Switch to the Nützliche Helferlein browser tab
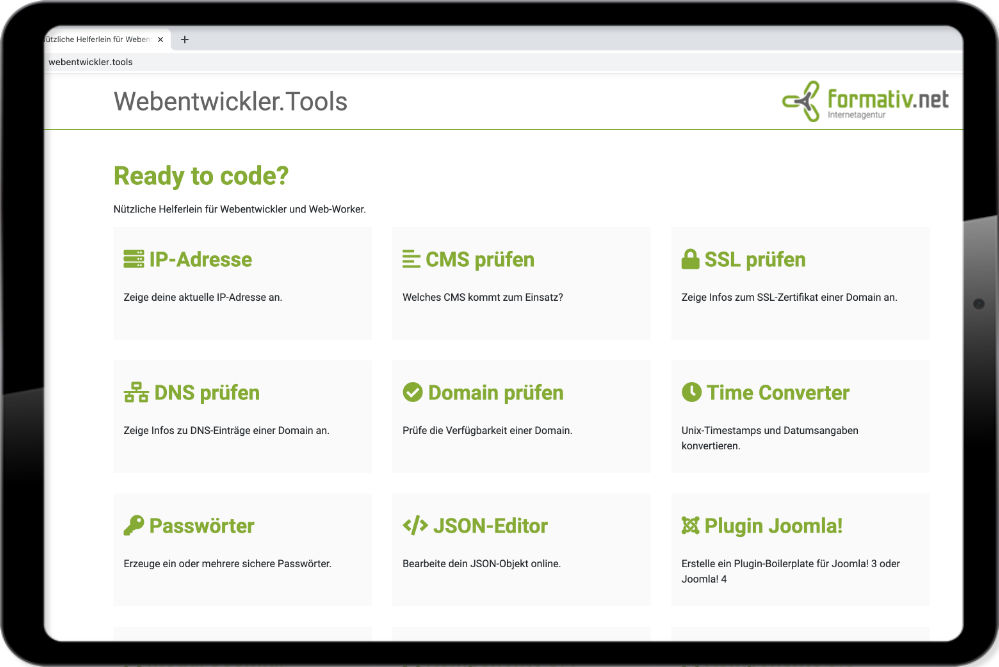This screenshot has width=999, height=667. coord(95,39)
